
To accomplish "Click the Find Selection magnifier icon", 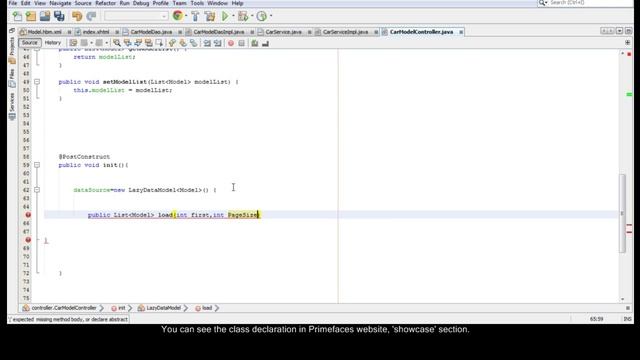I will 117,43.
